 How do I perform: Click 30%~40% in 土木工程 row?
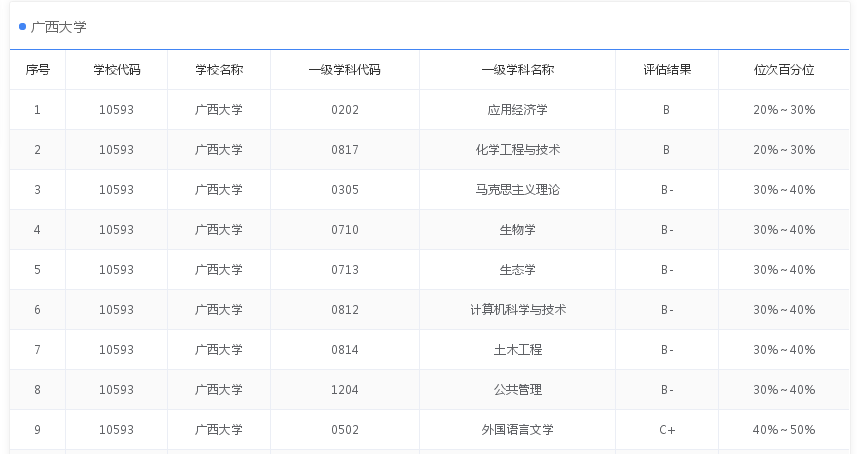(784, 350)
